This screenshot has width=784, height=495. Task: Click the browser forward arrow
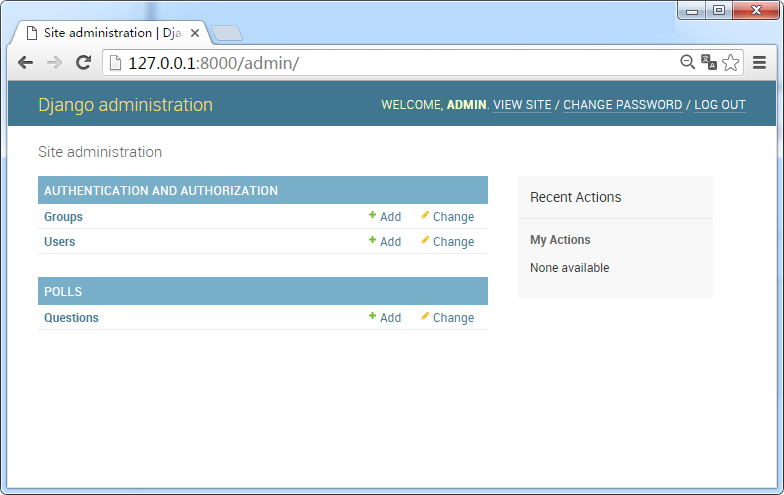pos(54,62)
